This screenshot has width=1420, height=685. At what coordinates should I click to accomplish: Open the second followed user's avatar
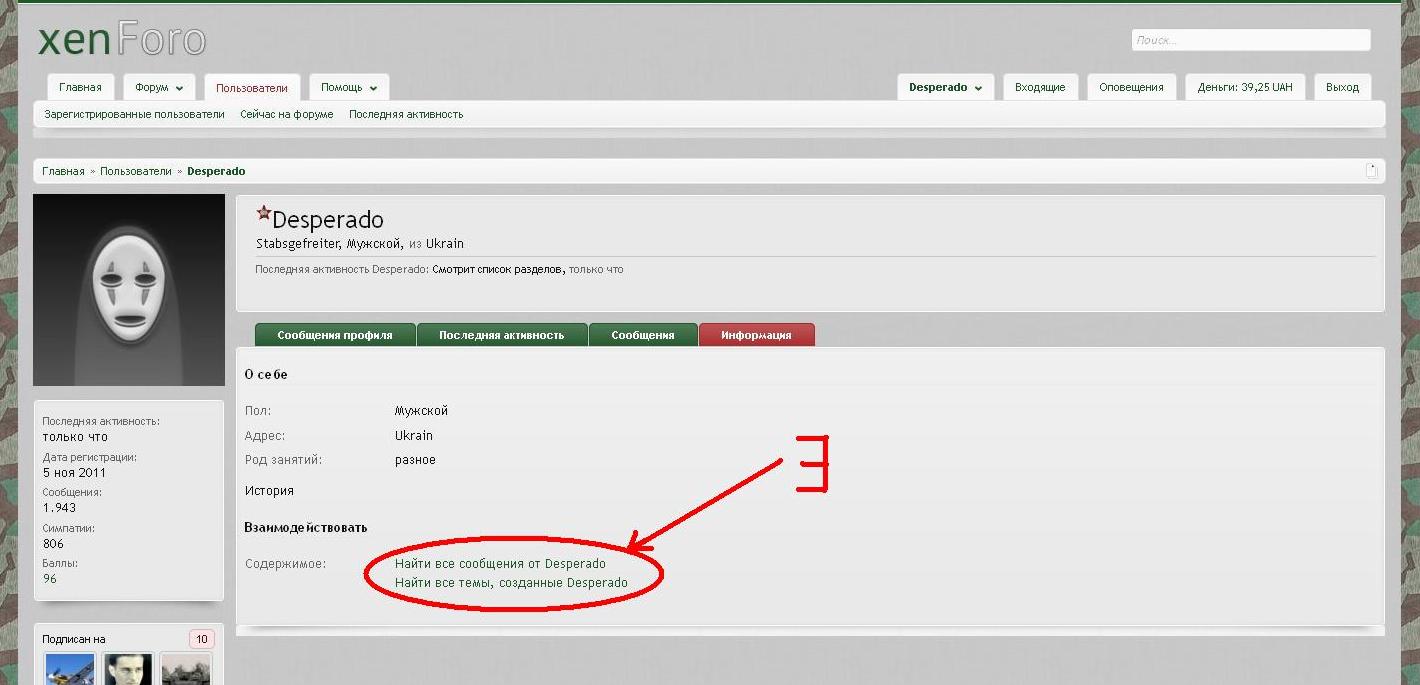coord(128,669)
